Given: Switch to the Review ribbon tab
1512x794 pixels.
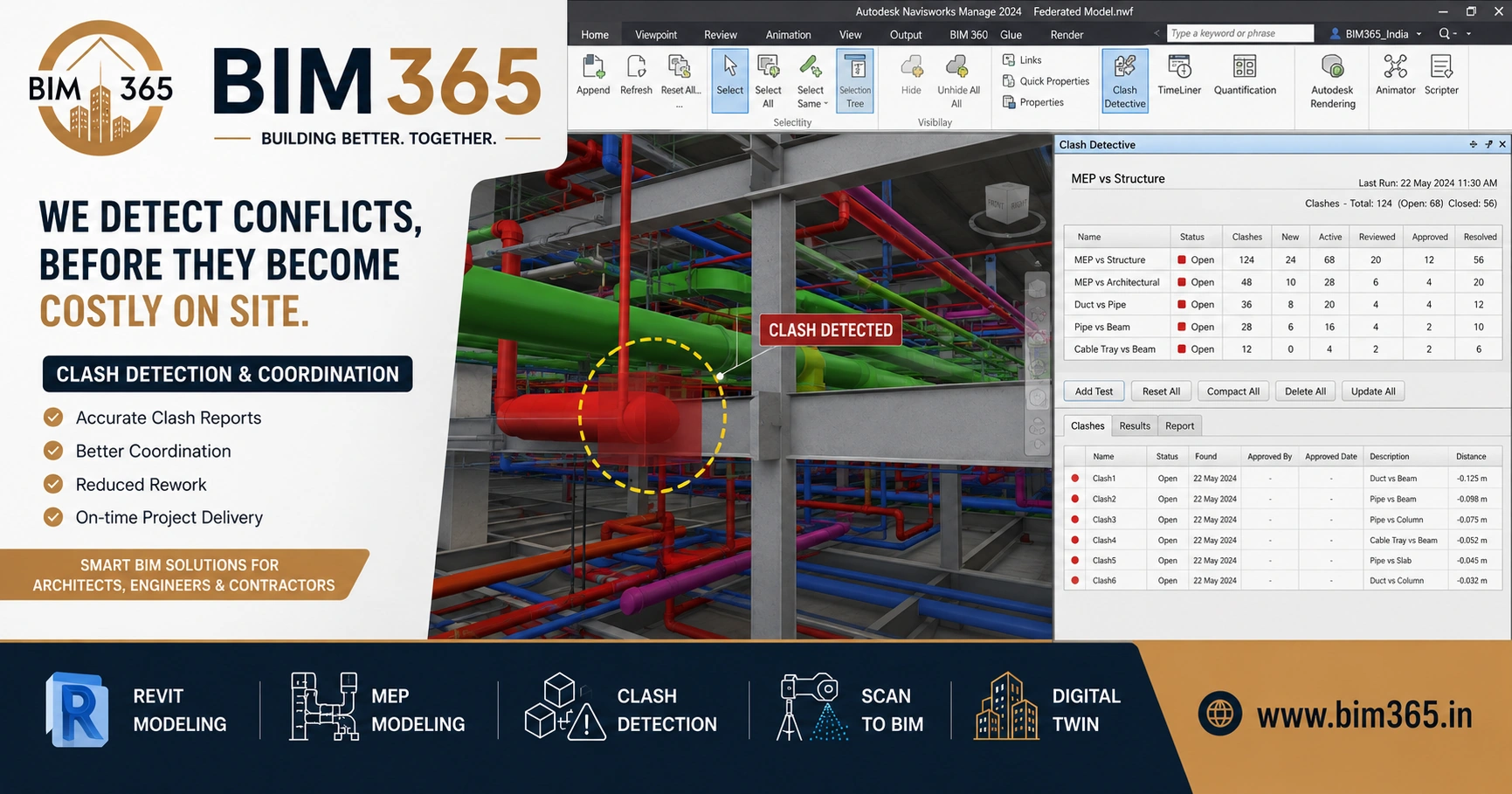Looking at the screenshot, I should (721, 35).
